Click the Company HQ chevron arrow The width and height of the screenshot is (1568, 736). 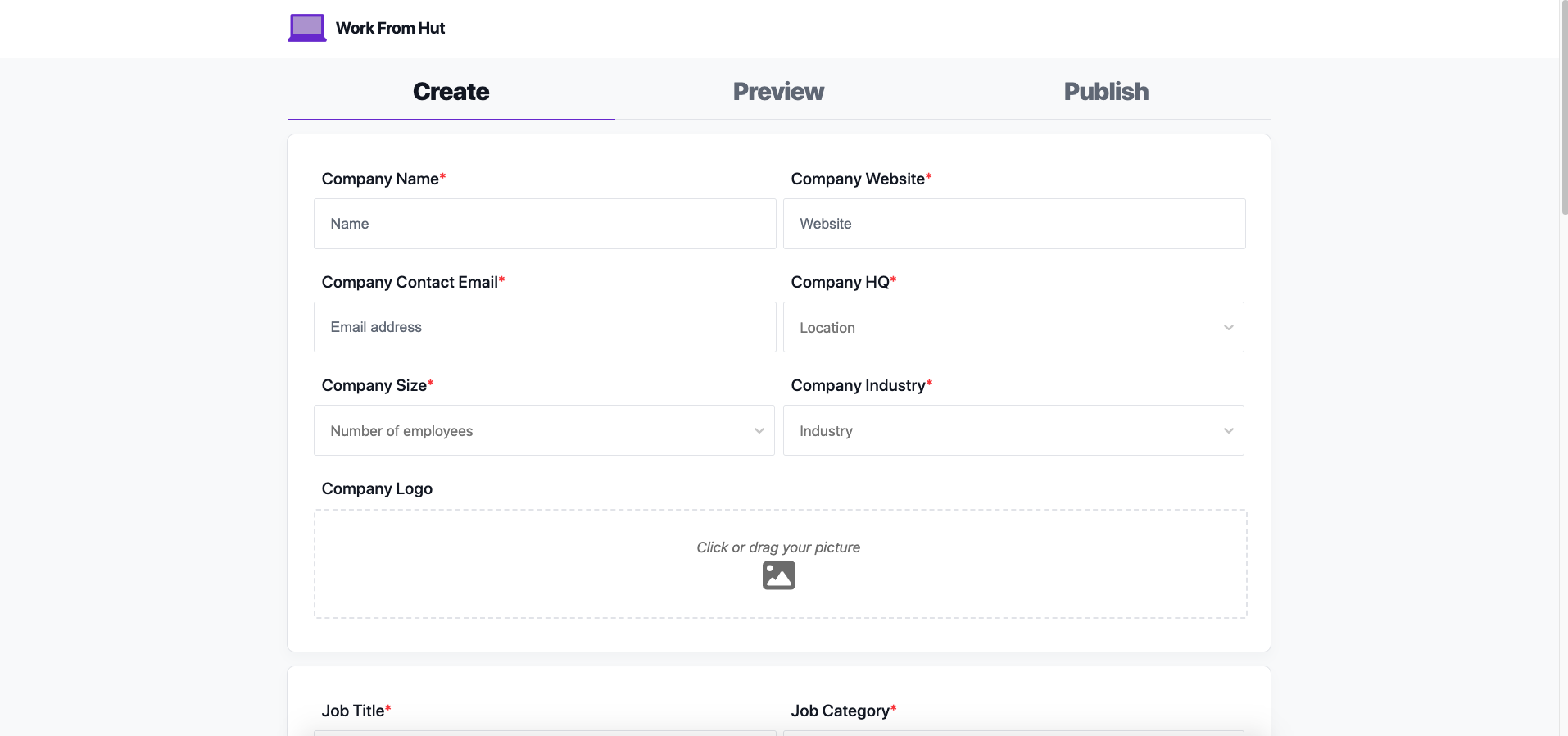[x=1228, y=328]
